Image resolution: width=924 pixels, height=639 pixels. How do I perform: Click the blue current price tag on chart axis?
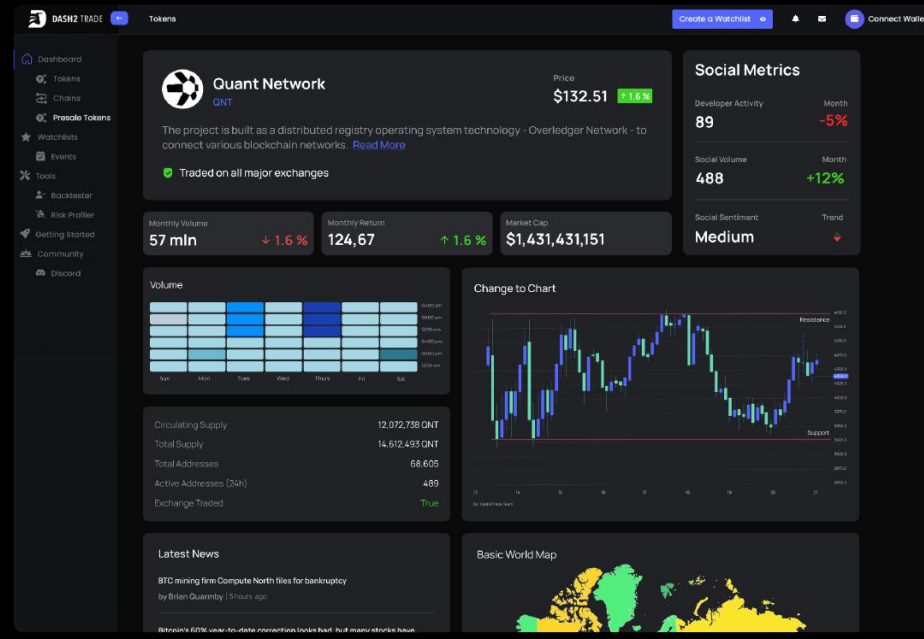840,376
